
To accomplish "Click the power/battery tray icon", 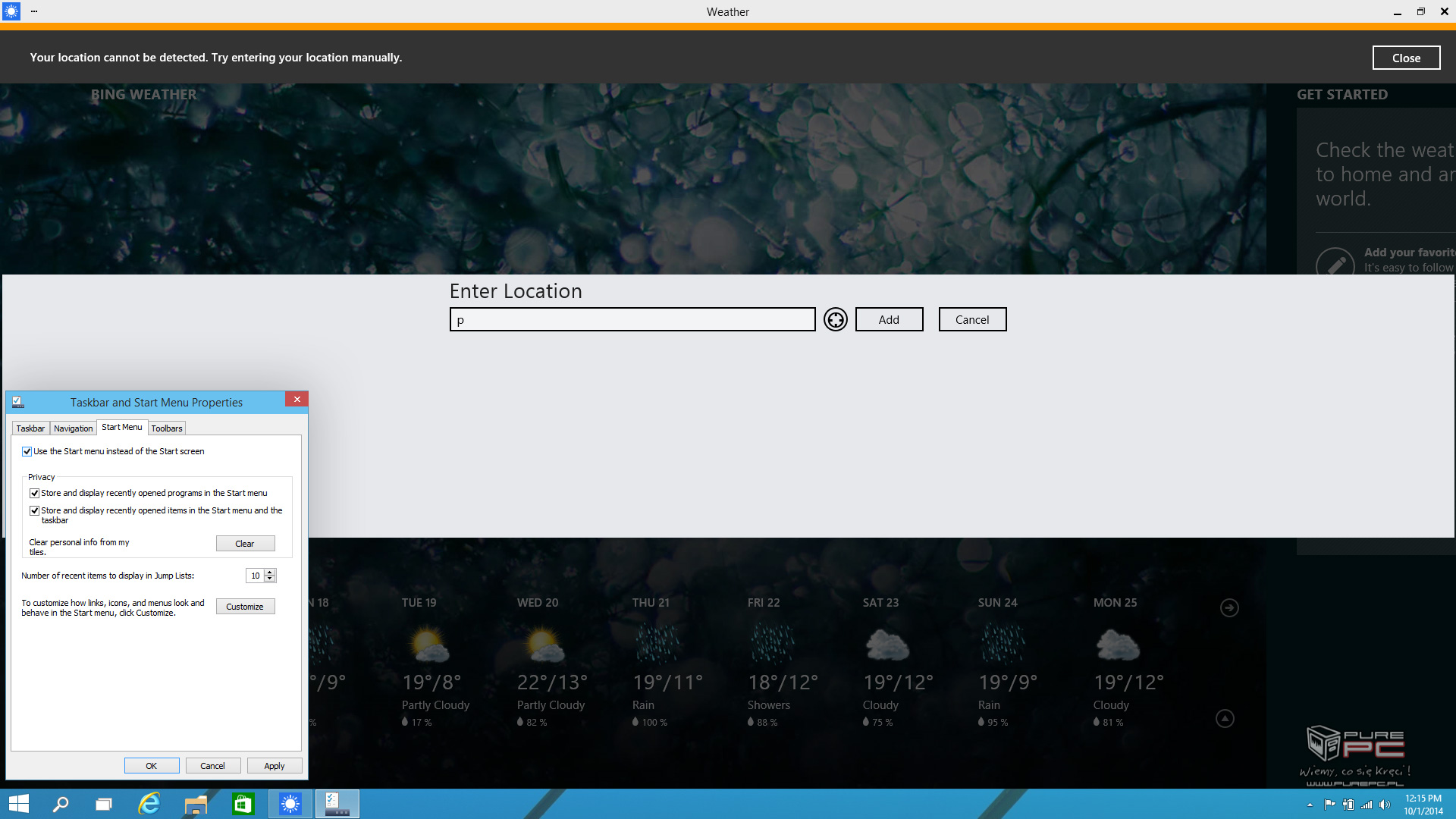I will 1348,805.
